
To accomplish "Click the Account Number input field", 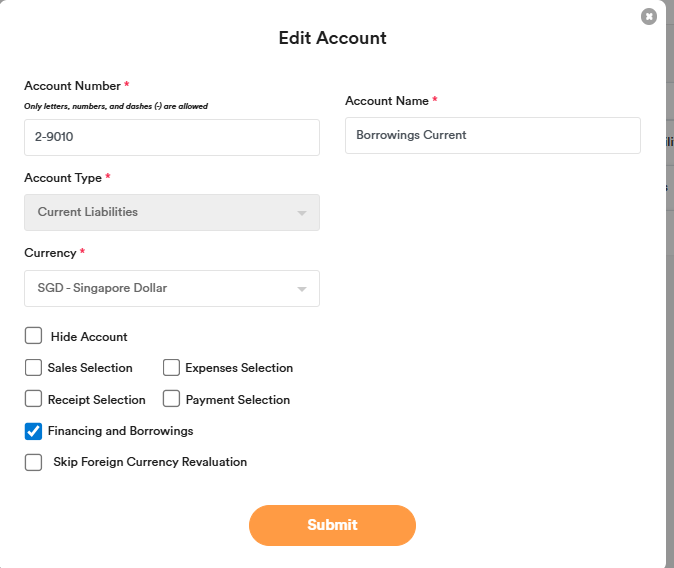I will [x=171, y=137].
